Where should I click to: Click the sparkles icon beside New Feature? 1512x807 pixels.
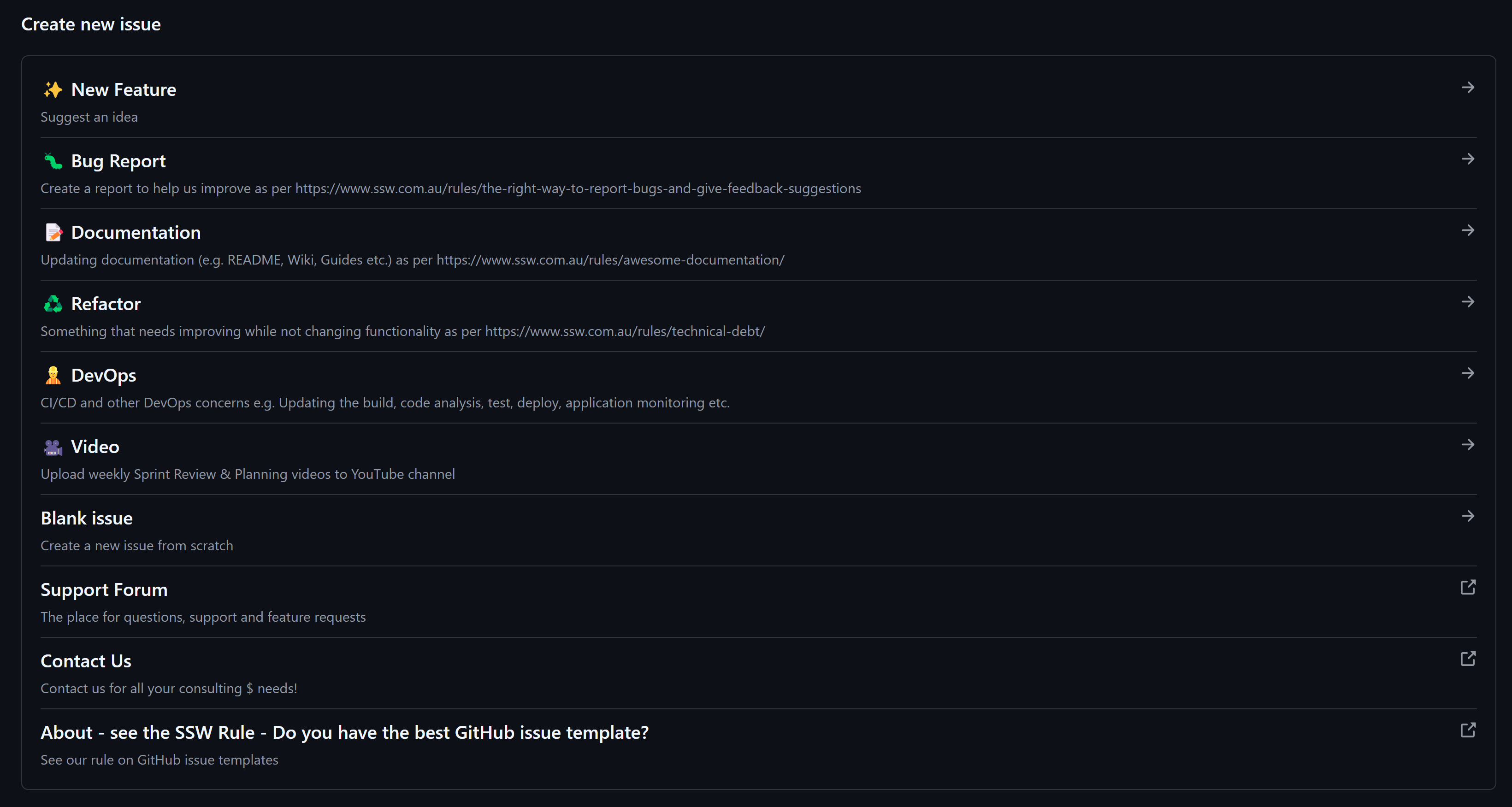[53, 90]
